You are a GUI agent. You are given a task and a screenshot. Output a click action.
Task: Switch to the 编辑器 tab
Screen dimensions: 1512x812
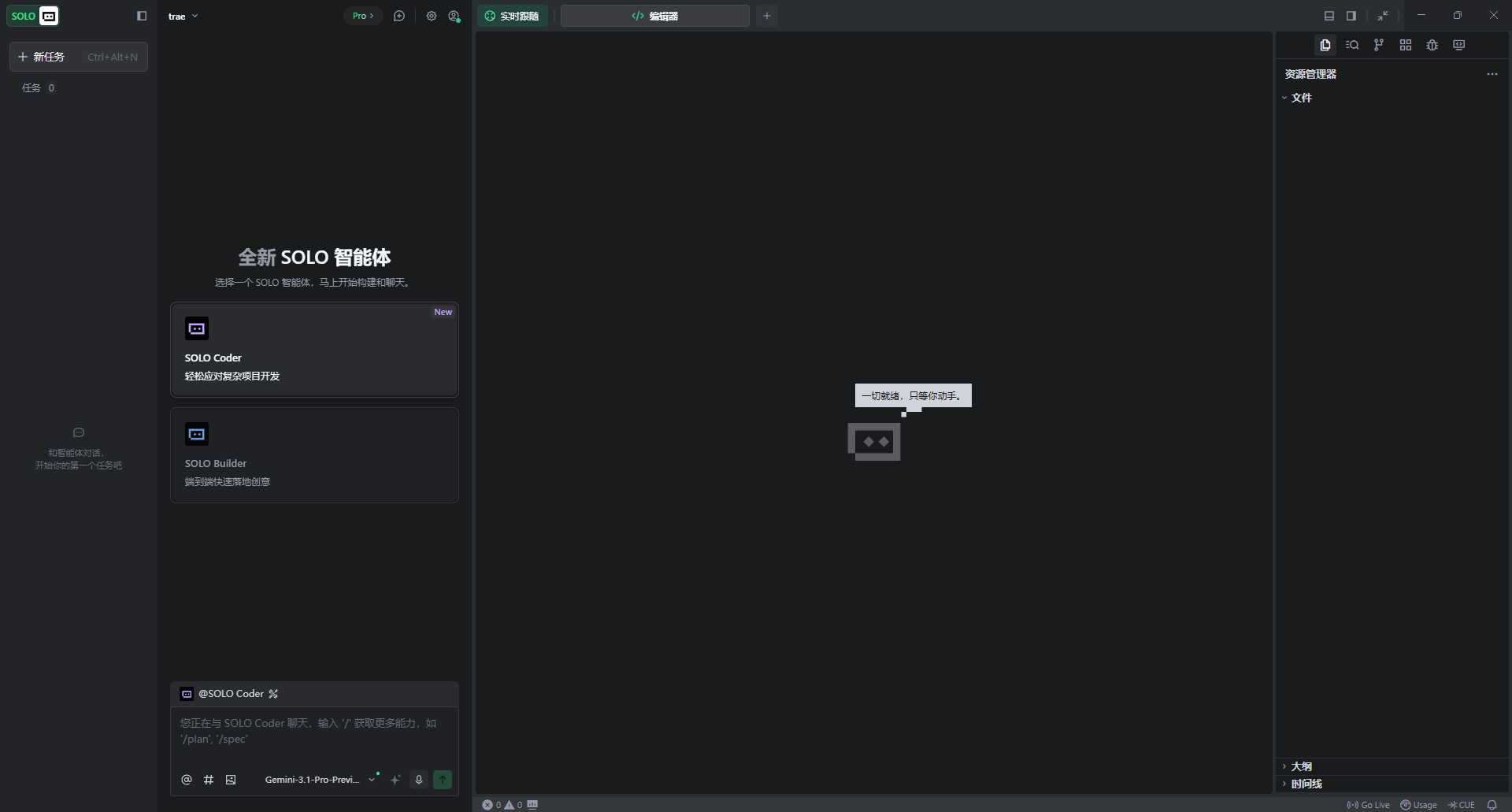654,16
